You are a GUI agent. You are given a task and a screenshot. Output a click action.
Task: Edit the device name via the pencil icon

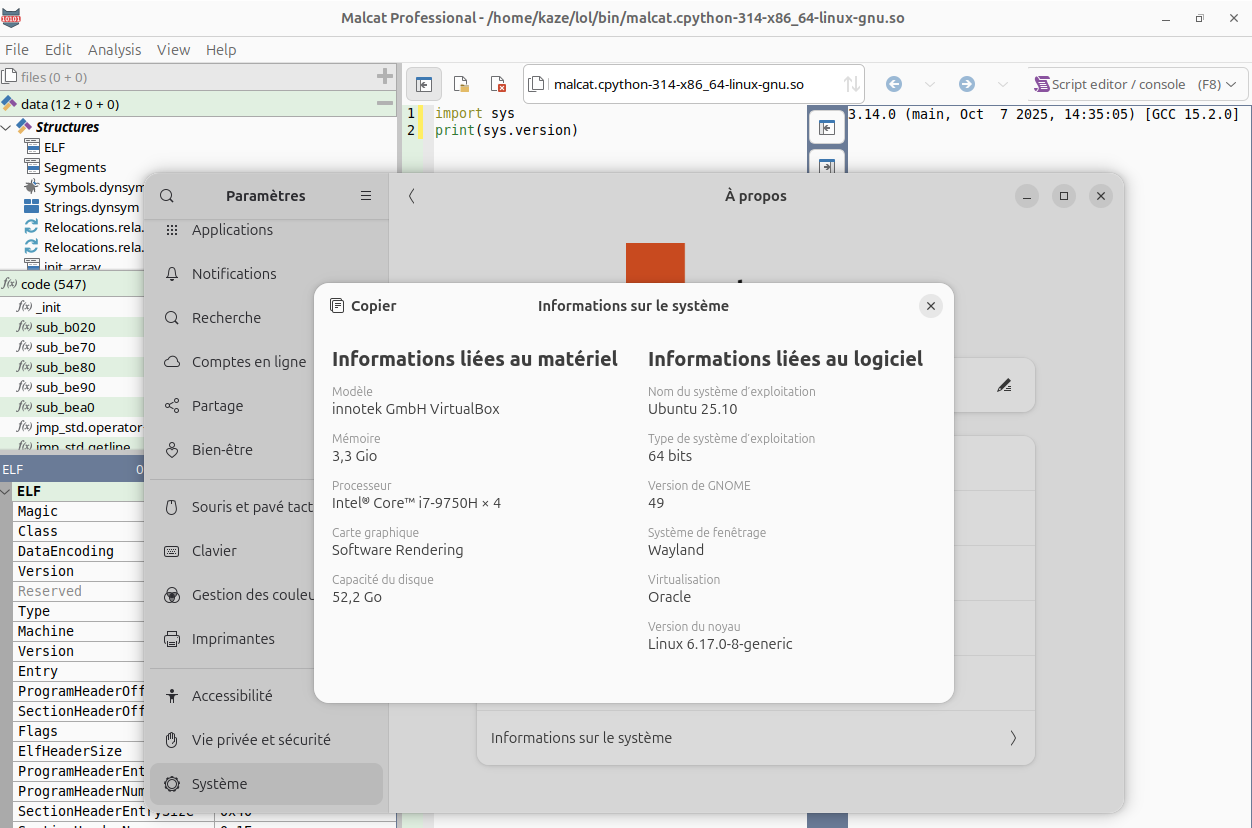1004,385
